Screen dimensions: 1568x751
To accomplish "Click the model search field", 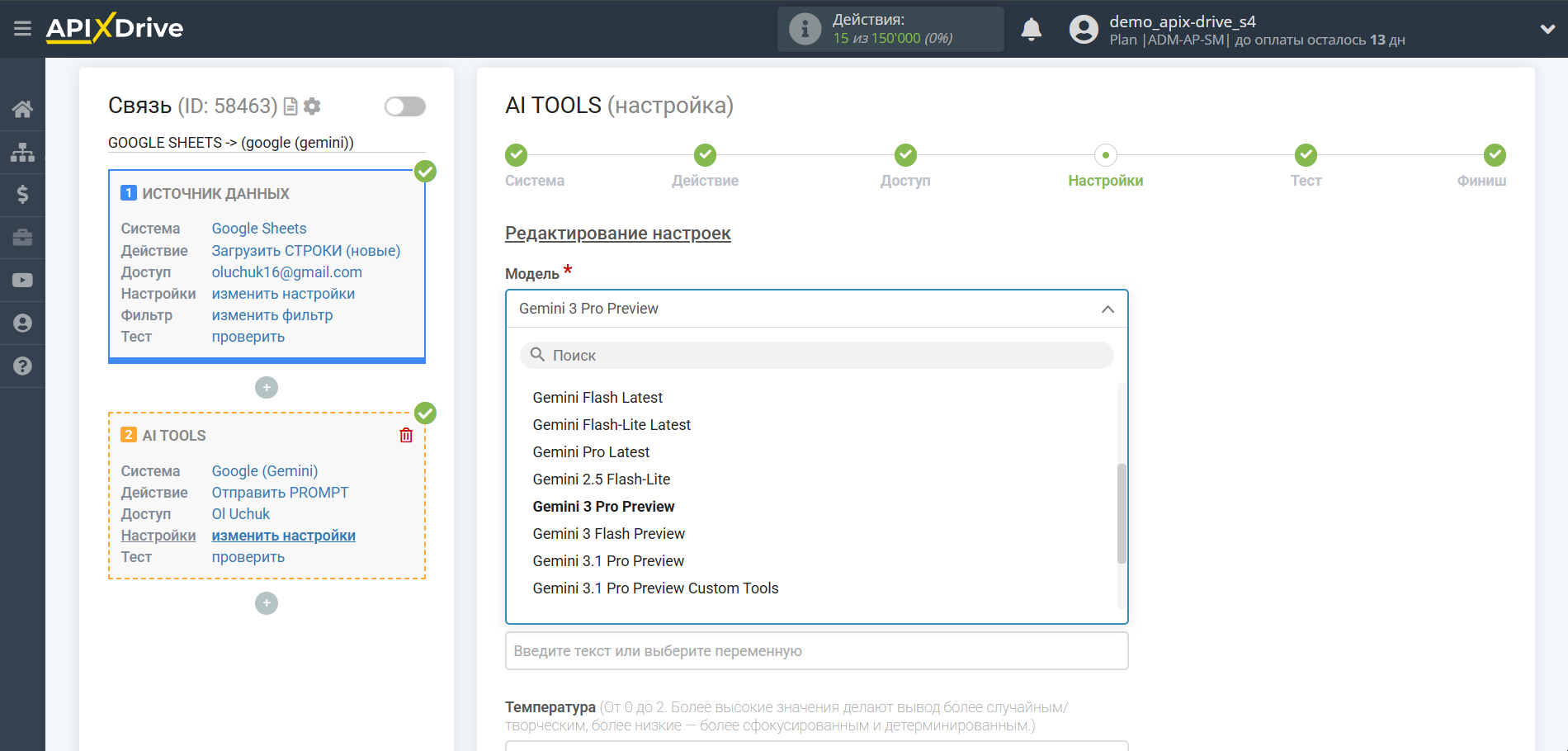I will (817, 356).
